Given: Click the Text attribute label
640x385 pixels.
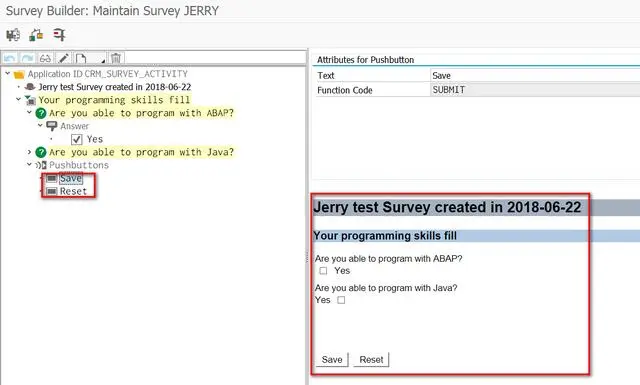Looking at the screenshot, I should (x=326, y=76).
